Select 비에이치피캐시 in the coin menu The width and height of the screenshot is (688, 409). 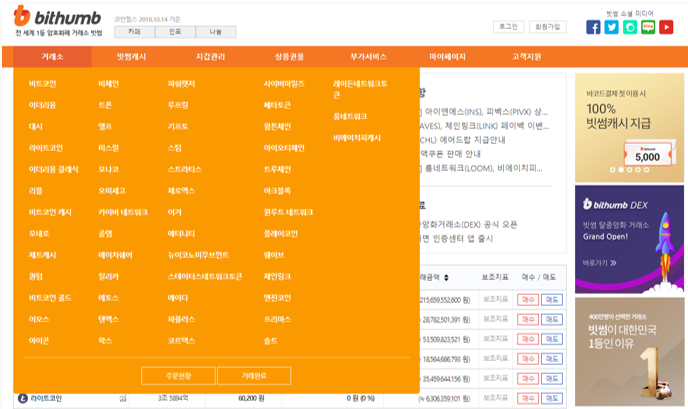click(x=357, y=138)
